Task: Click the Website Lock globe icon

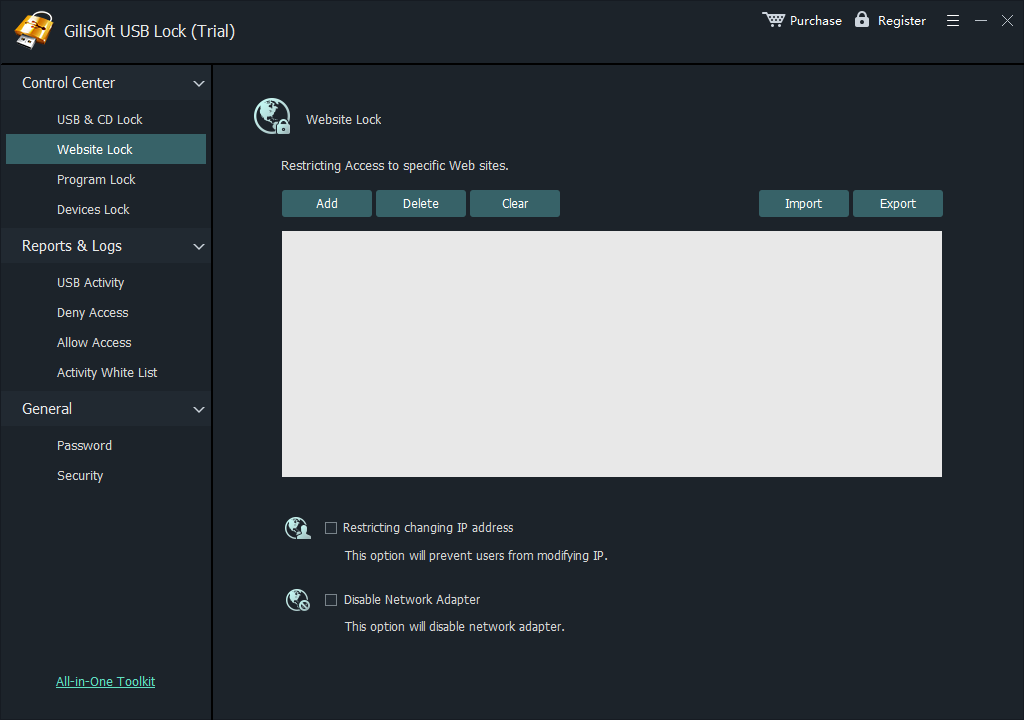Action: 272,116
